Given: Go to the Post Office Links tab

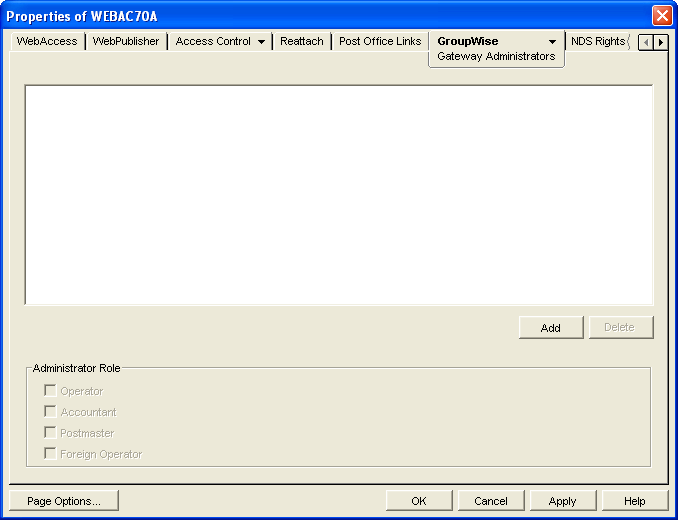Looking at the screenshot, I should [380, 41].
